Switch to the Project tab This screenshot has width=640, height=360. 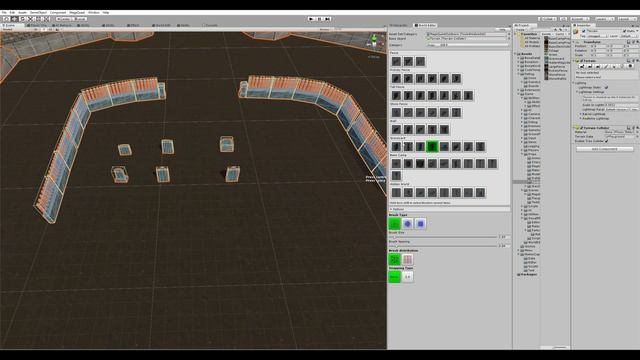pyautogui.click(x=524, y=25)
